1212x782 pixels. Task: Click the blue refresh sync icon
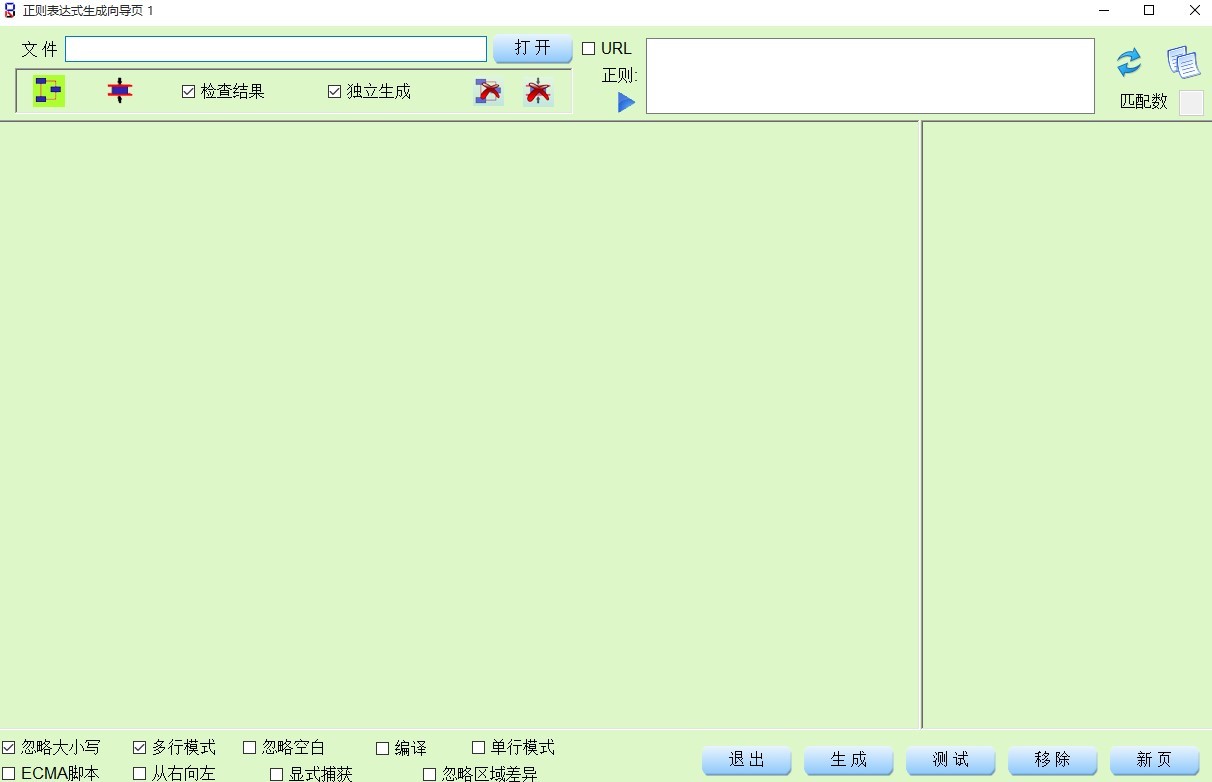coord(1129,62)
